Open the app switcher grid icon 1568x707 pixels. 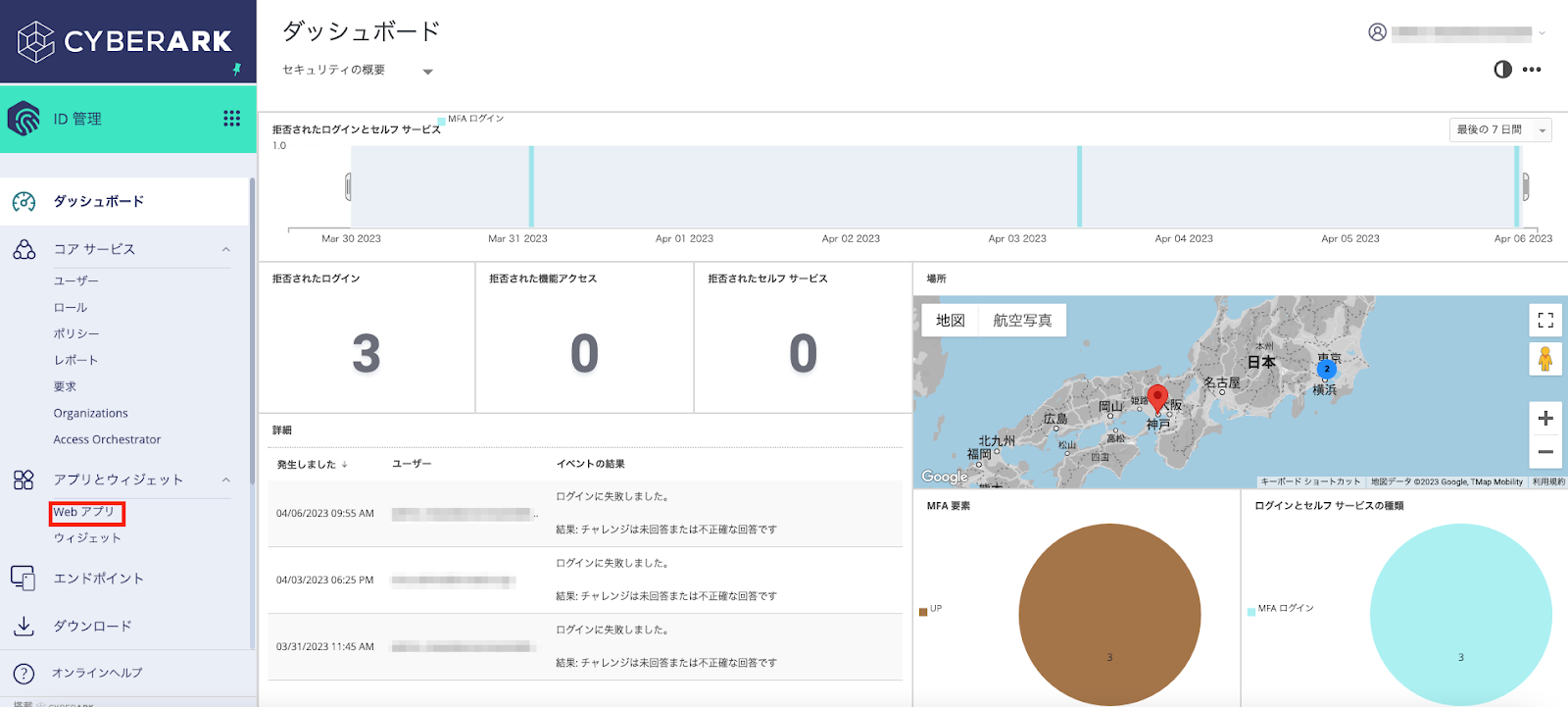point(231,119)
